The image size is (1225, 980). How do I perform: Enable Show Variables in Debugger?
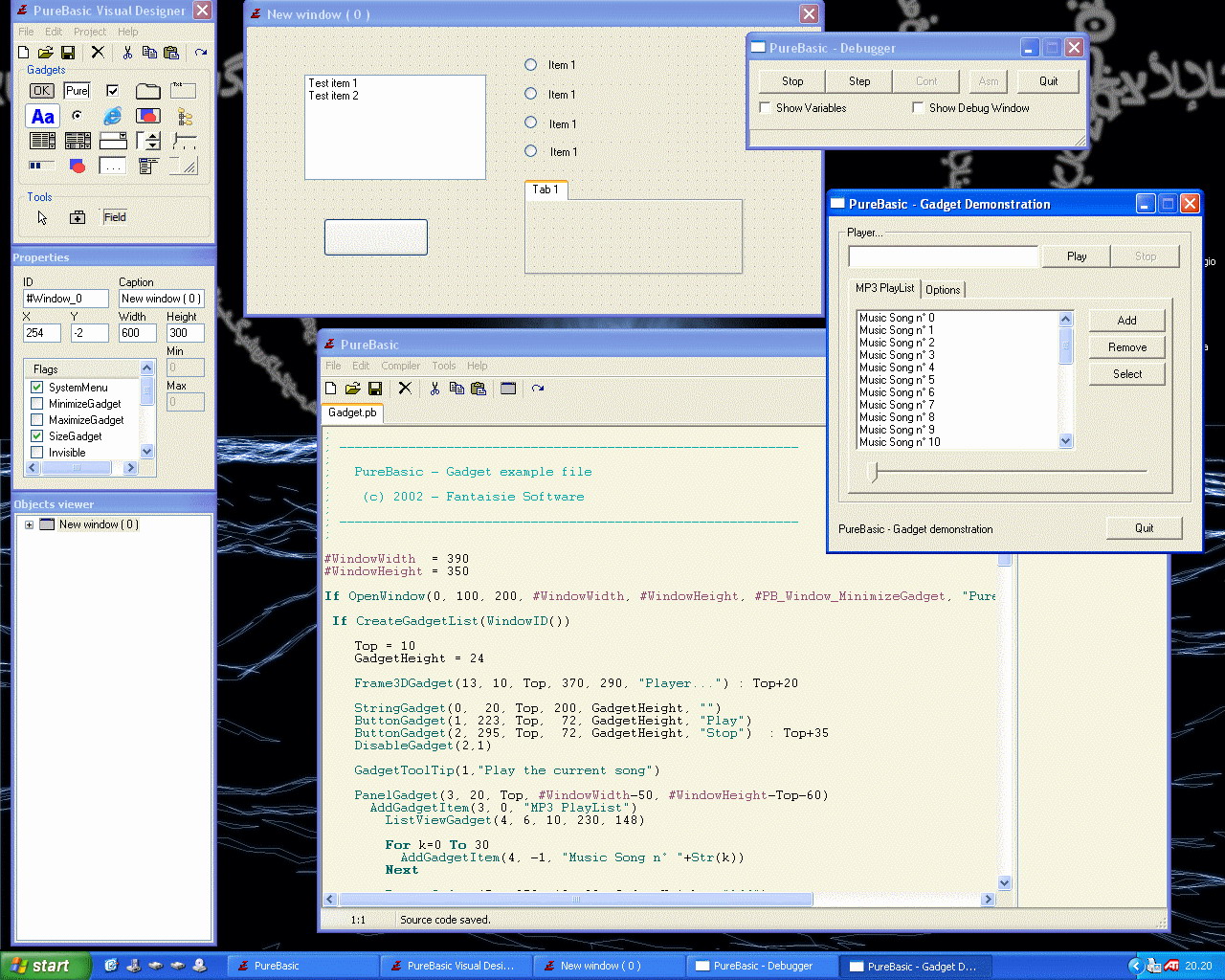(x=766, y=108)
